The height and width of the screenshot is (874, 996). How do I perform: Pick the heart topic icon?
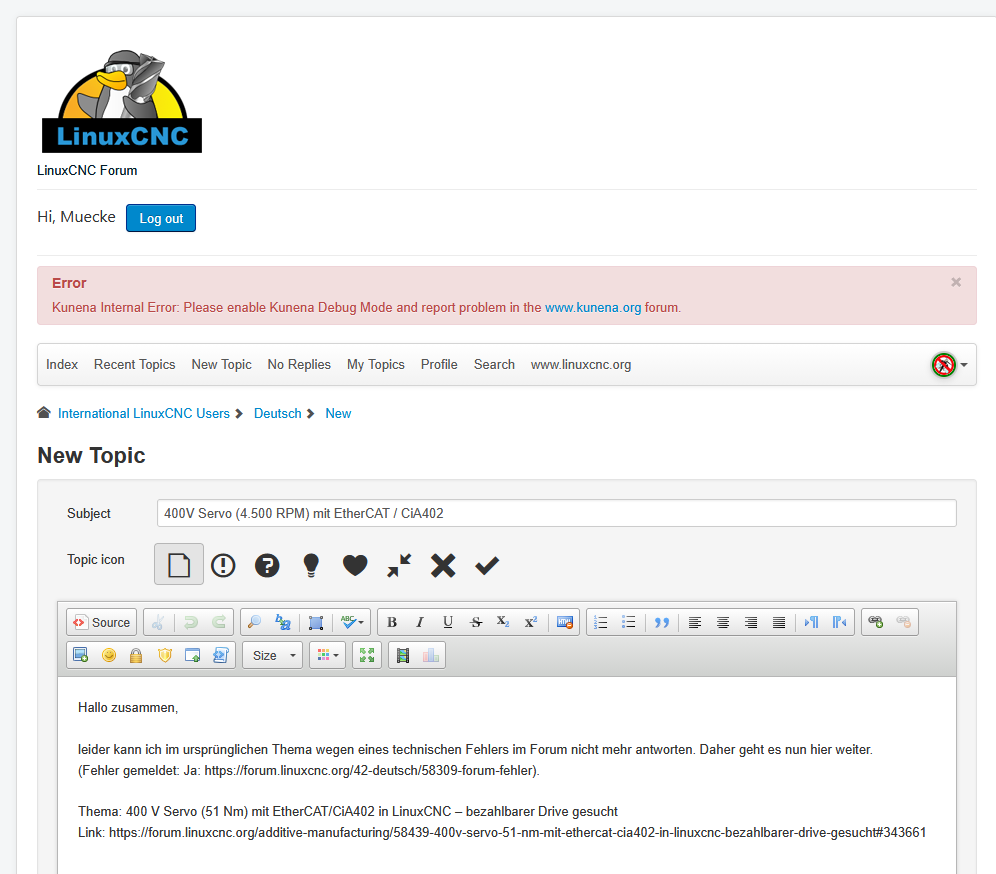355,566
